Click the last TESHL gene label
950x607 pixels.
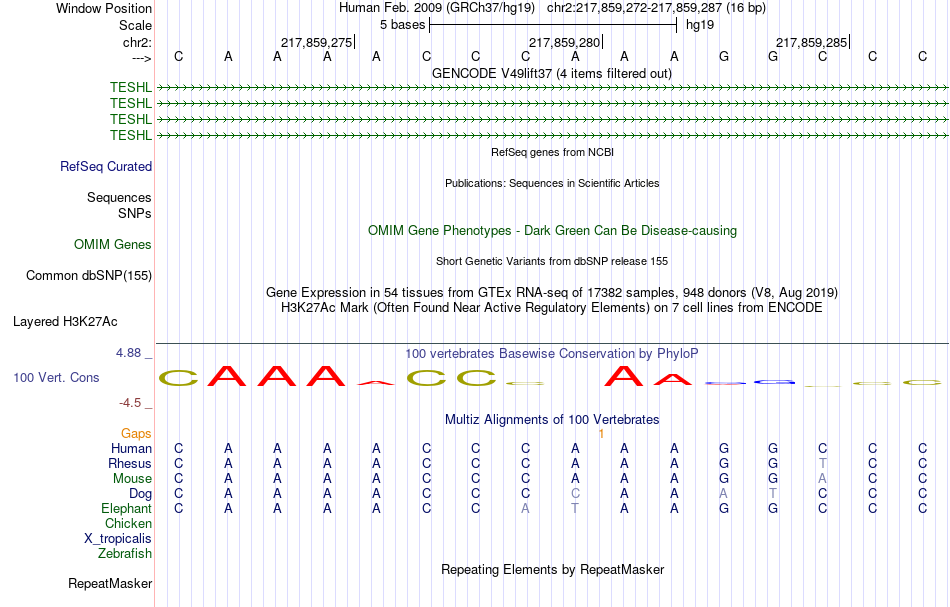131,135
